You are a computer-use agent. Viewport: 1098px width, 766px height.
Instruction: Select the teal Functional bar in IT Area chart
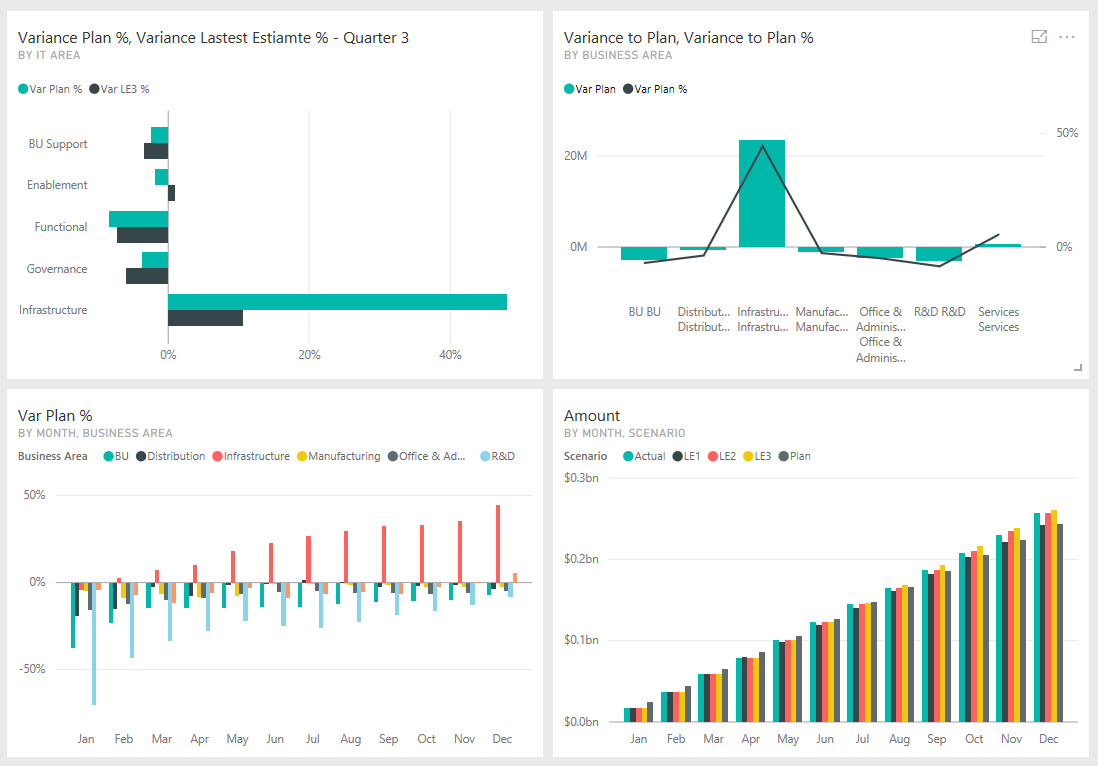tap(139, 218)
